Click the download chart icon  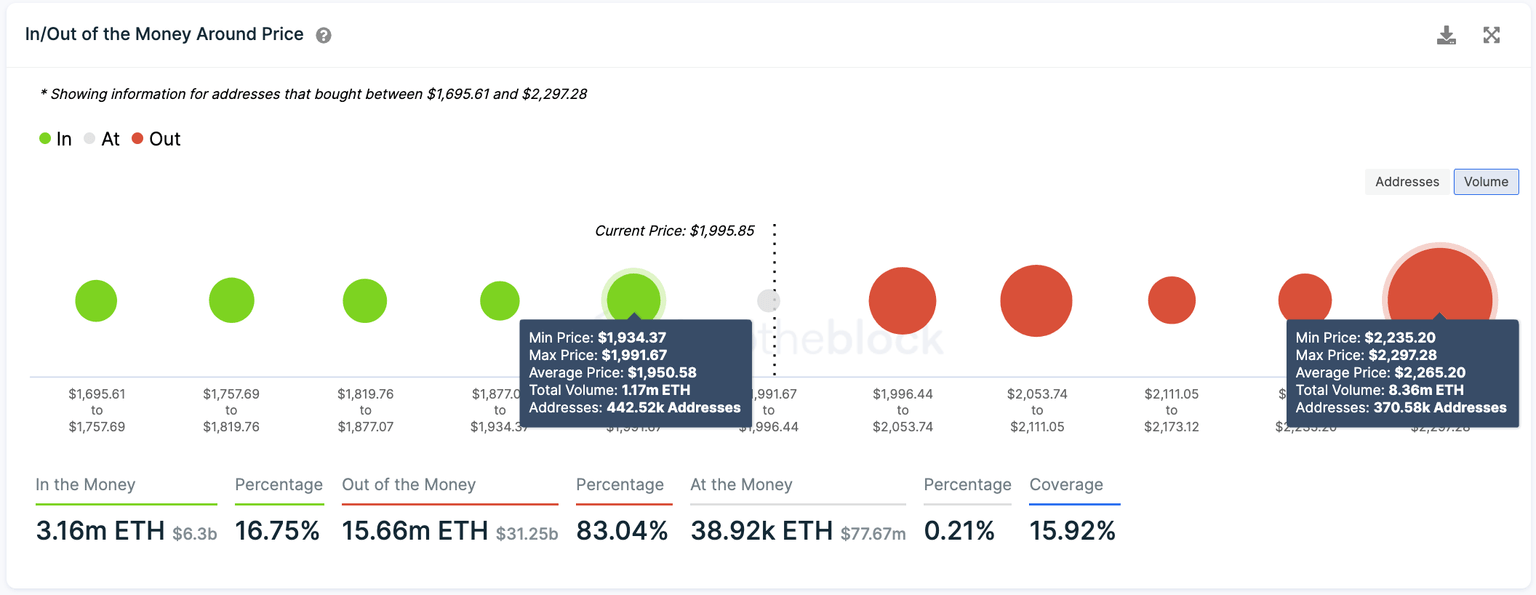[x=1446, y=34]
